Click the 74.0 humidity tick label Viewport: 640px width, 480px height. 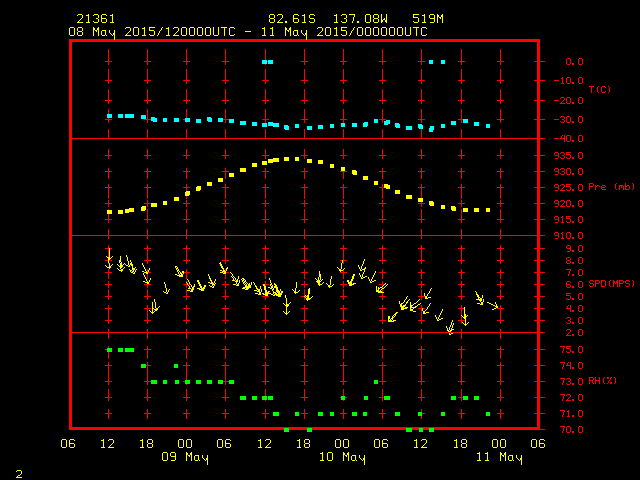click(571, 366)
